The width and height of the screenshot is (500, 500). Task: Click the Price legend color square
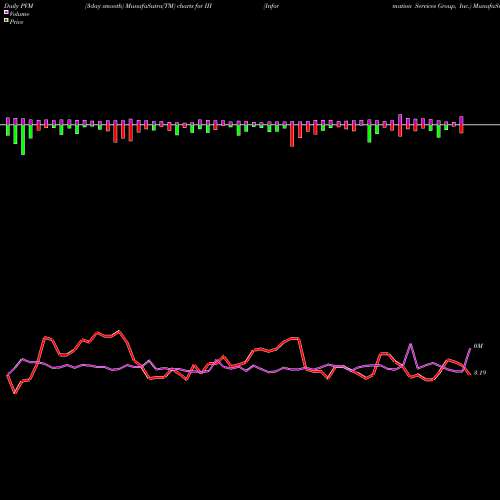pyautogui.click(x=6, y=20)
